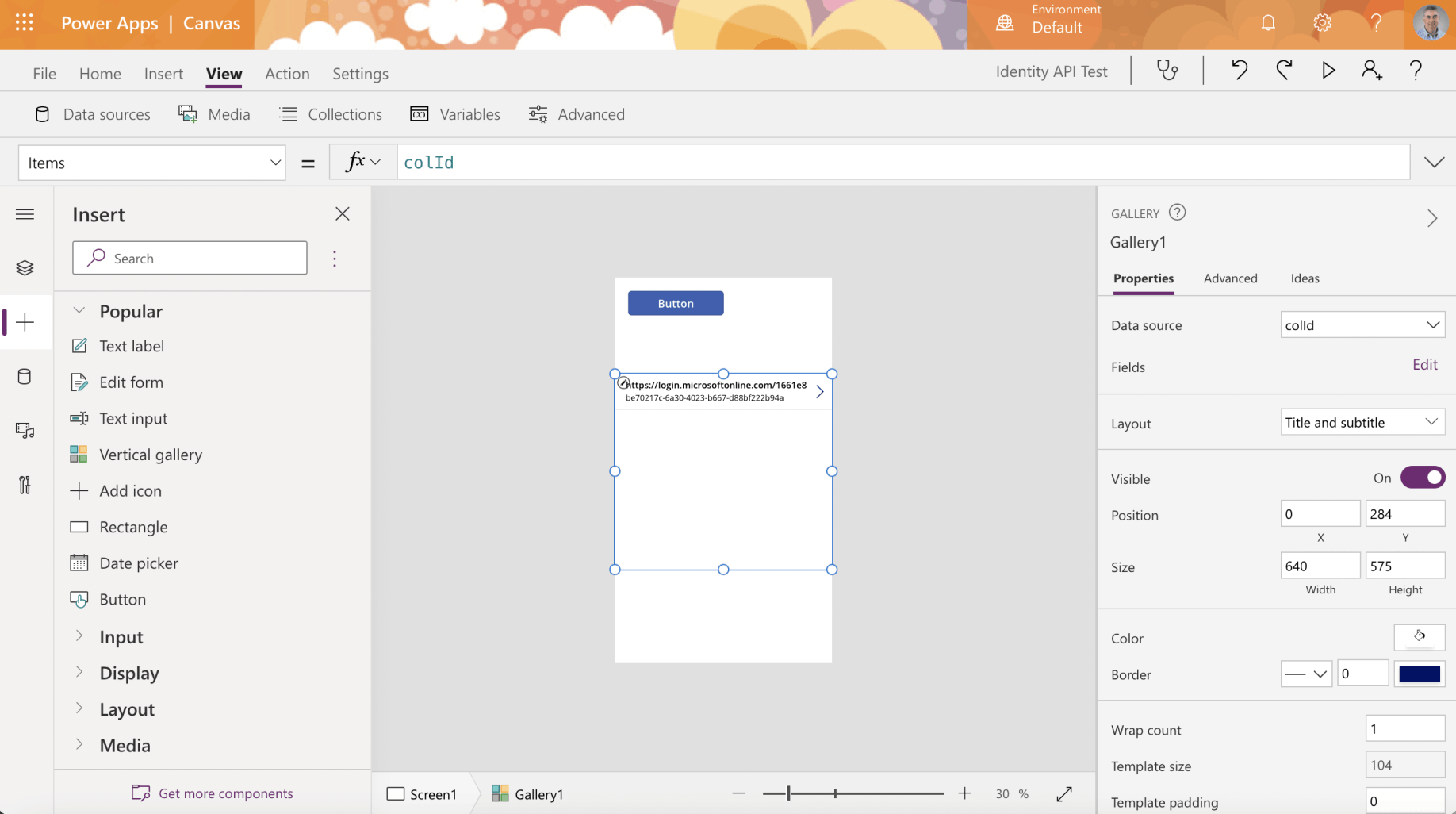Open the Data cylinder icon in sidebar
The width and height of the screenshot is (1456, 814).
[x=25, y=376]
